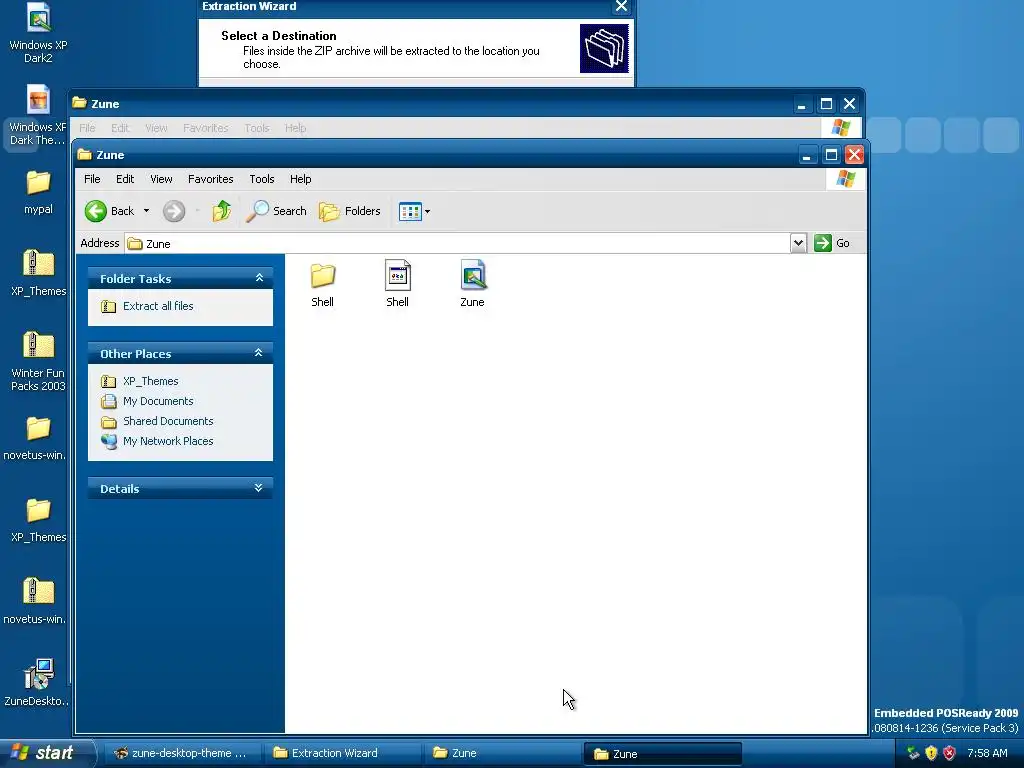Select the XP_Themes zip desktop icon

click(x=38, y=273)
